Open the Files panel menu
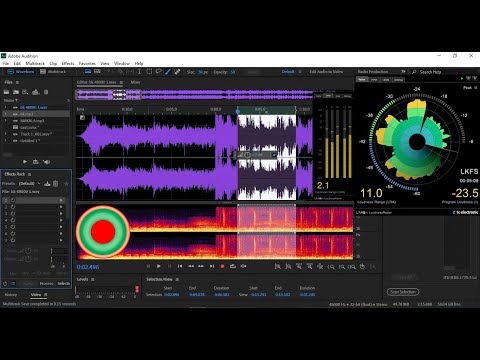The width and height of the screenshot is (480, 360). (x=17, y=82)
